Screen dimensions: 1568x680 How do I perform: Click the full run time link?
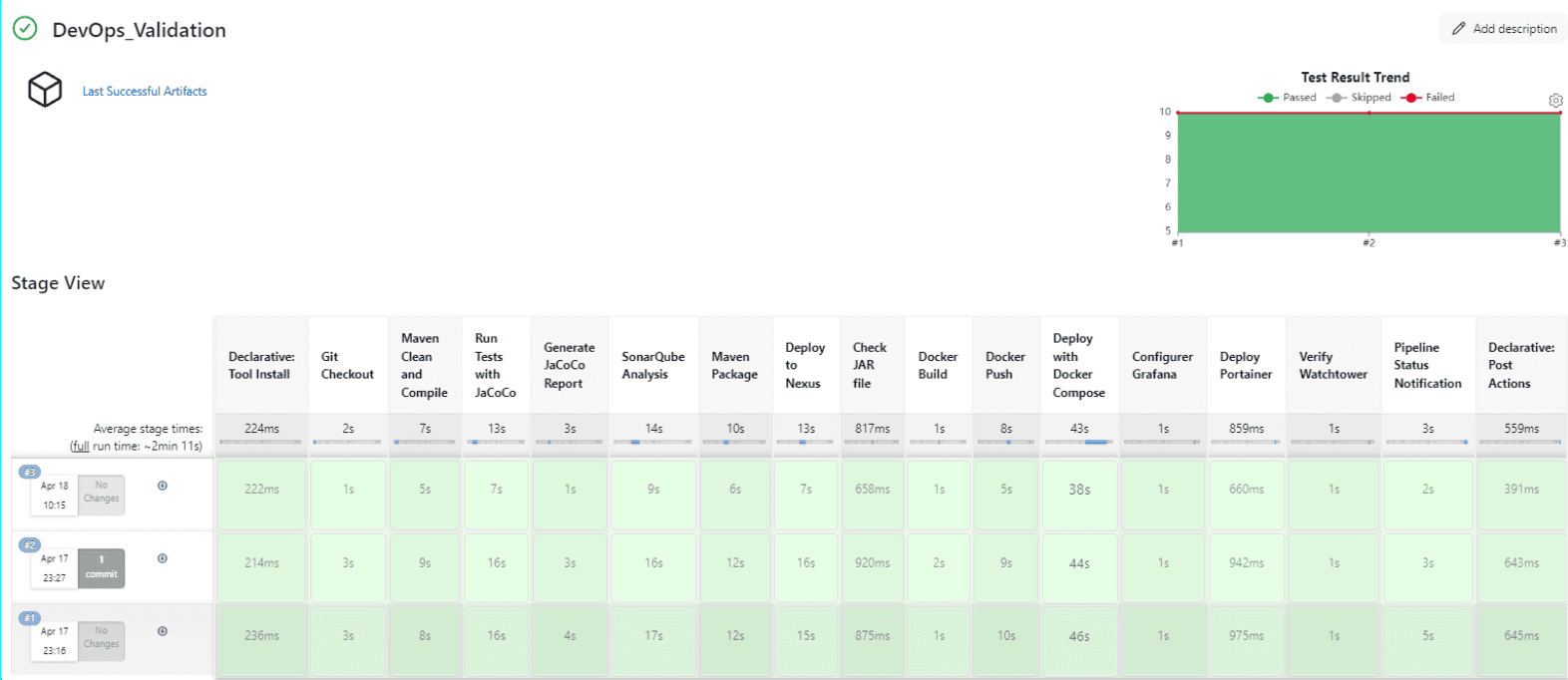[x=80, y=447]
